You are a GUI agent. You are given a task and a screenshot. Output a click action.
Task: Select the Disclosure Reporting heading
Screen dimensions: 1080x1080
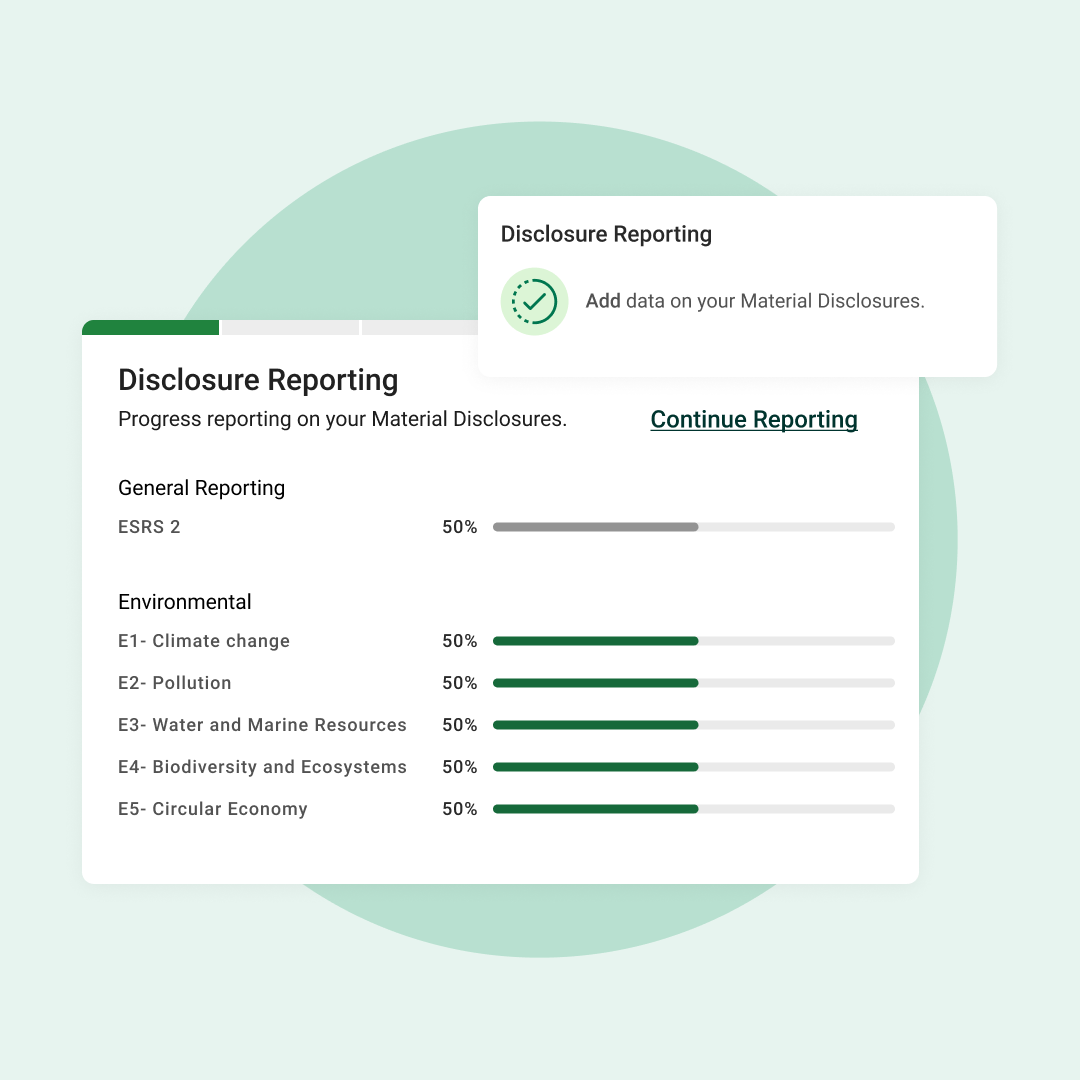point(258,380)
